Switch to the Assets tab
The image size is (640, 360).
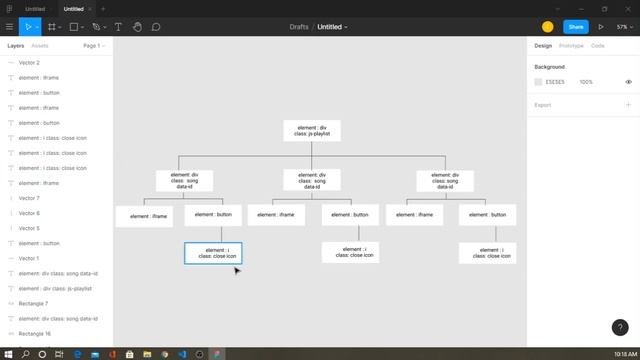tap(40, 46)
